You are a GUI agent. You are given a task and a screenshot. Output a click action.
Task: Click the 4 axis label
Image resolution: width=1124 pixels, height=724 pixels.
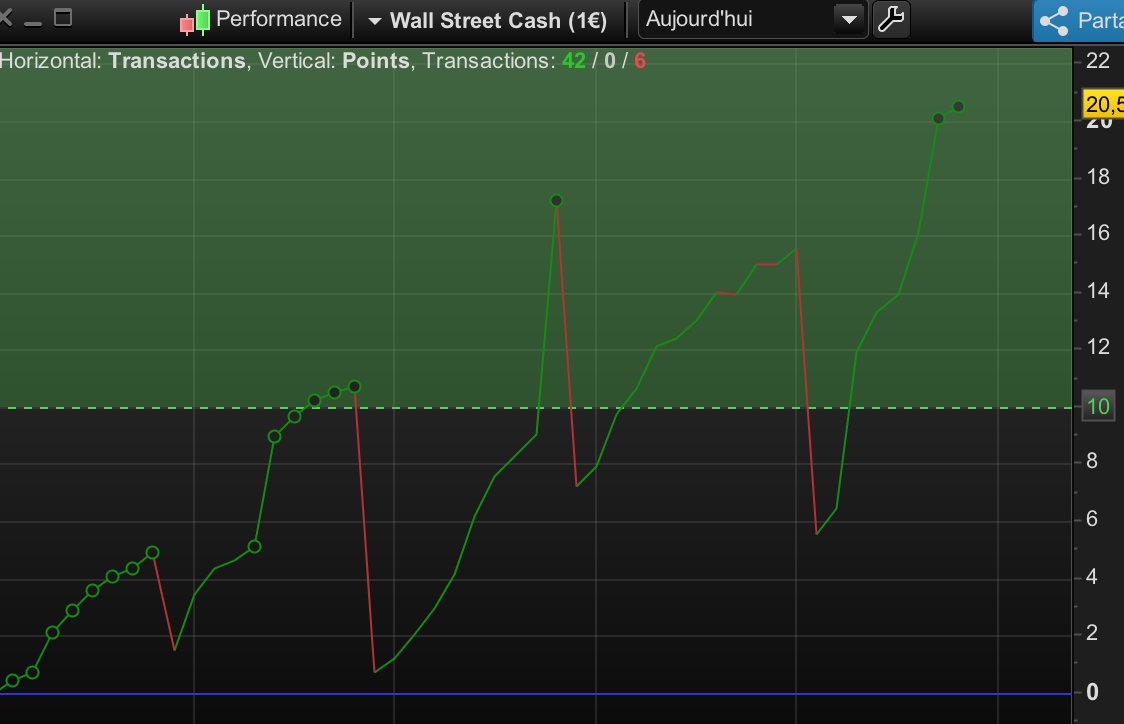1092,576
